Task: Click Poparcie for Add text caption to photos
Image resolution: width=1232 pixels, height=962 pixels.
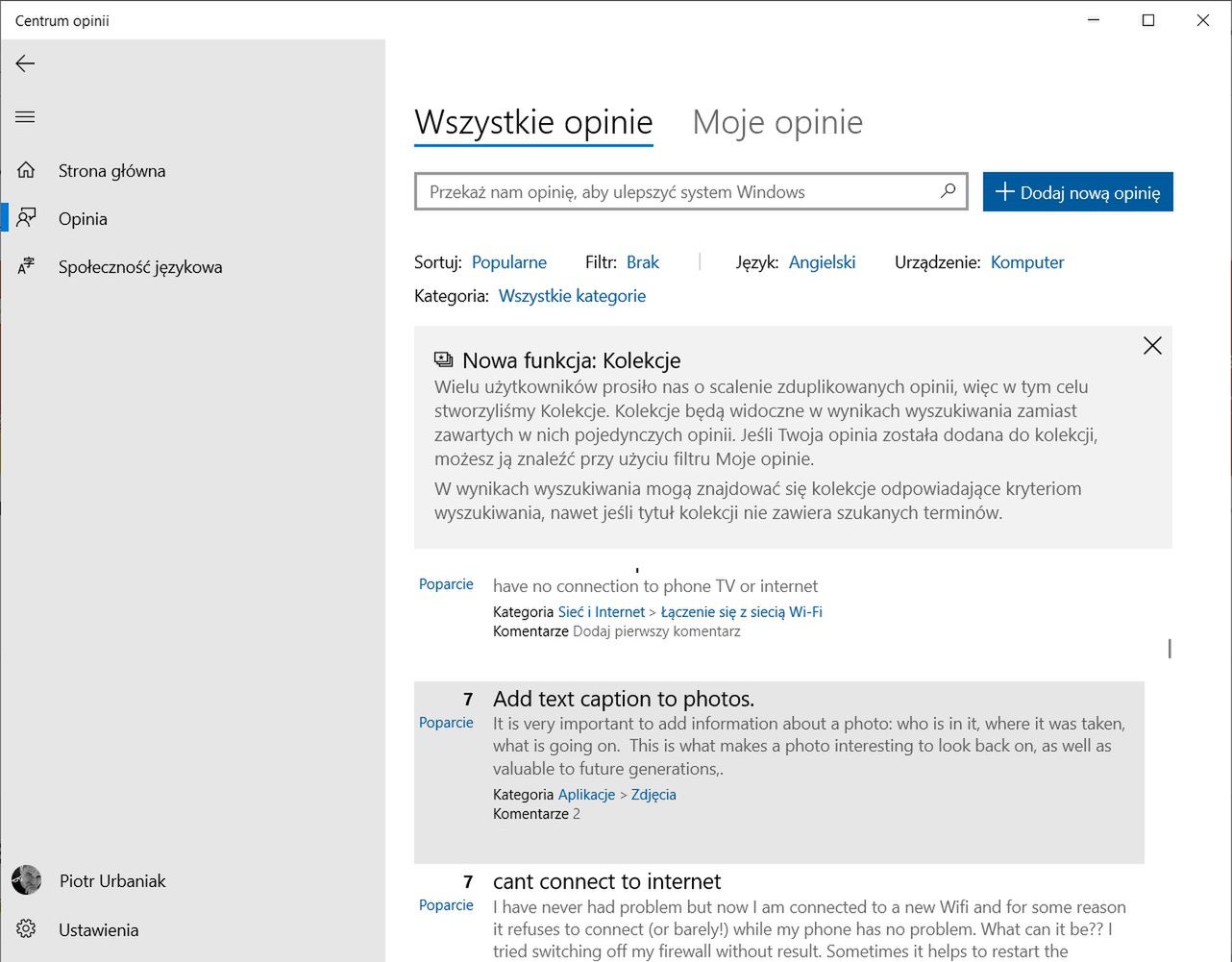Action: pos(446,723)
